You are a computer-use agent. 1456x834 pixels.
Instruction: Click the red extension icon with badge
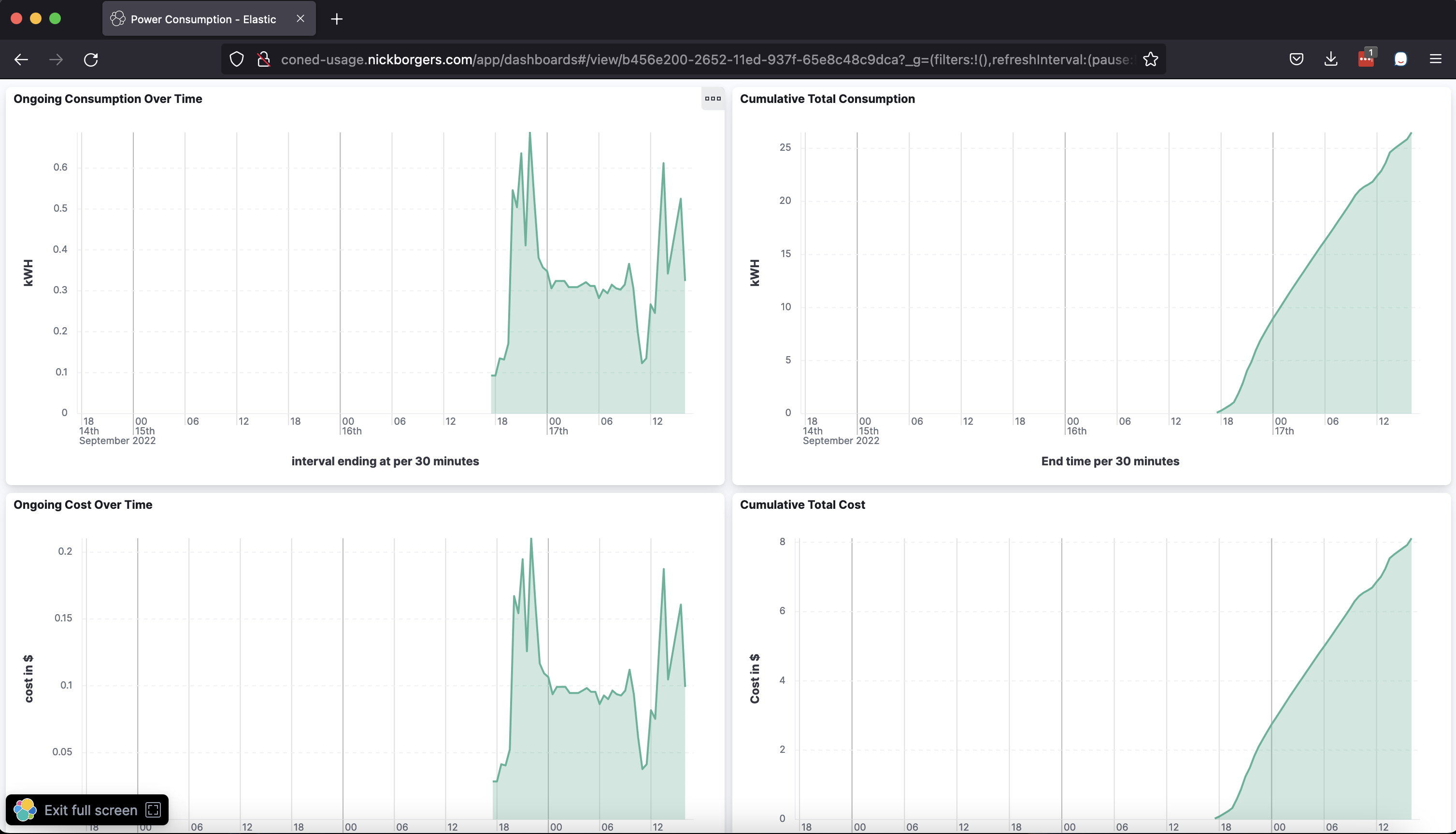1366,59
